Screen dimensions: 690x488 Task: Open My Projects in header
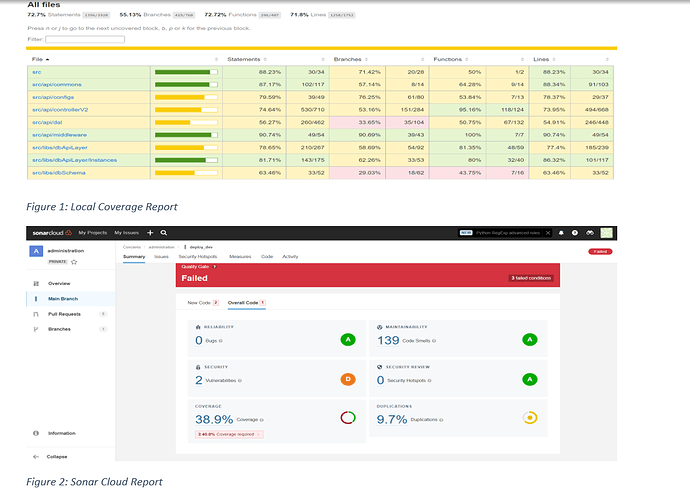tap(93, 233)
